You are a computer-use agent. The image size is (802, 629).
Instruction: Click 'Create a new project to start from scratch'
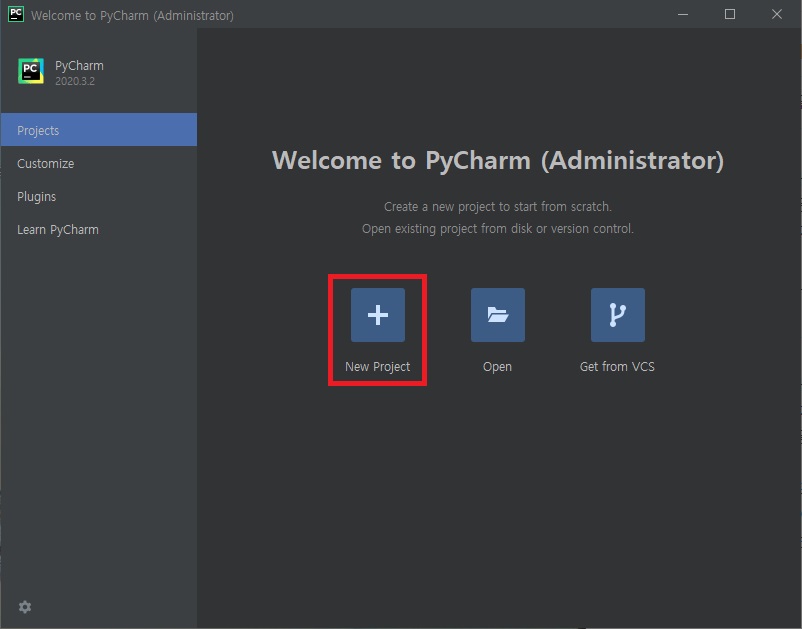point(498,207)
